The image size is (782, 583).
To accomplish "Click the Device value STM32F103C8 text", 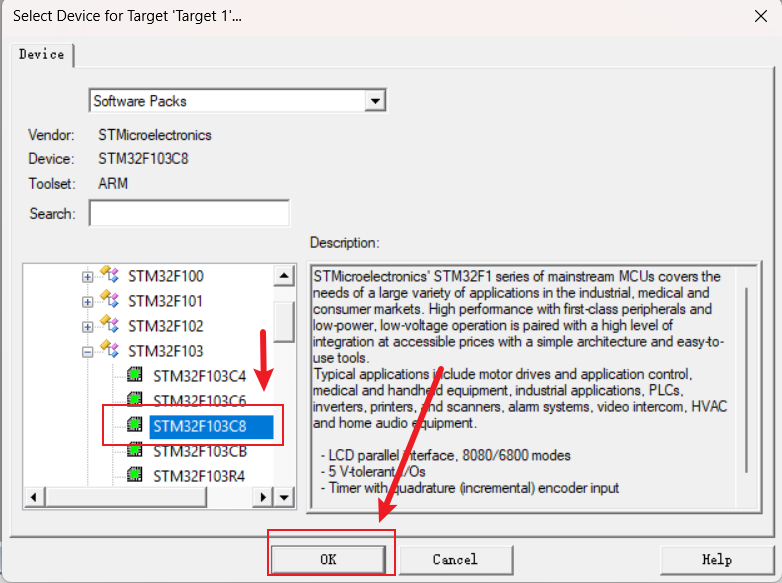I will [x=143, y=159].
